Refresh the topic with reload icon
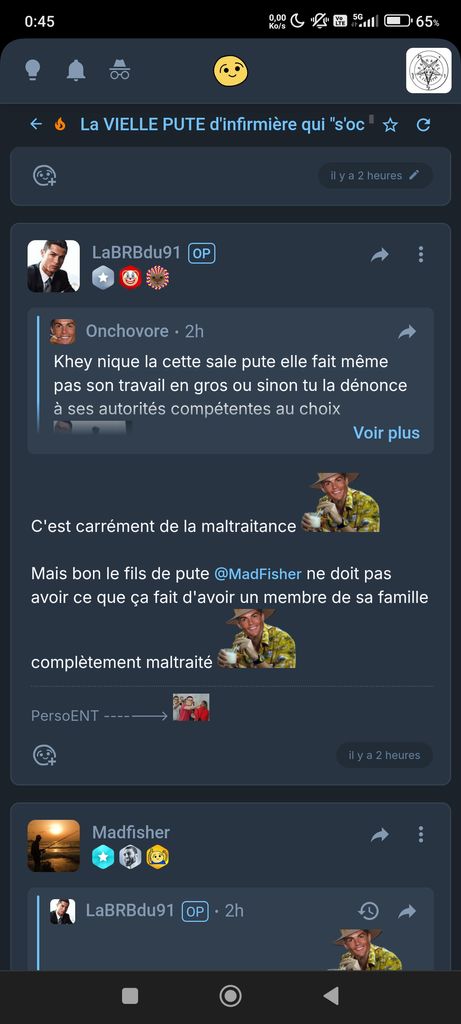 [423, 125]
